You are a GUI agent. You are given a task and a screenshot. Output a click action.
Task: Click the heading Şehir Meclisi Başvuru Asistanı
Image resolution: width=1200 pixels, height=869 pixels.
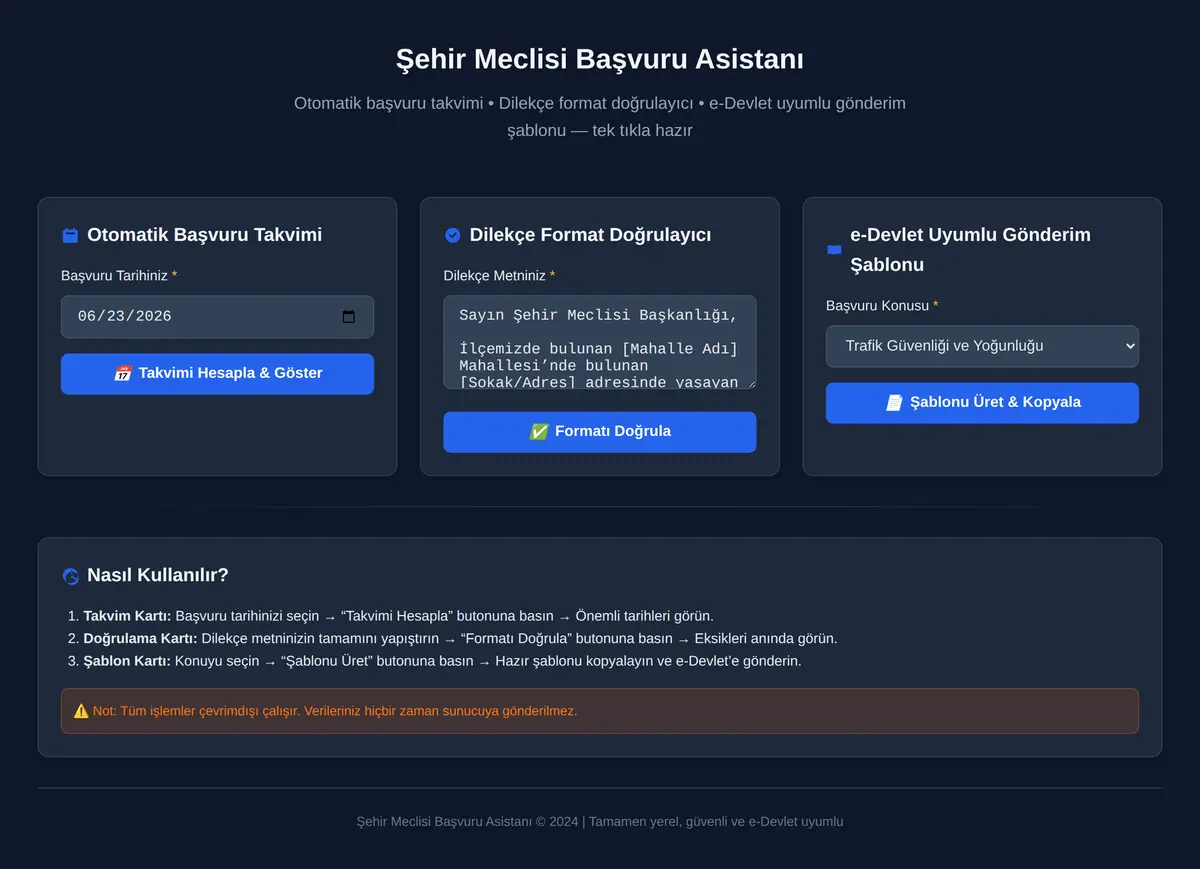[600, 59]
